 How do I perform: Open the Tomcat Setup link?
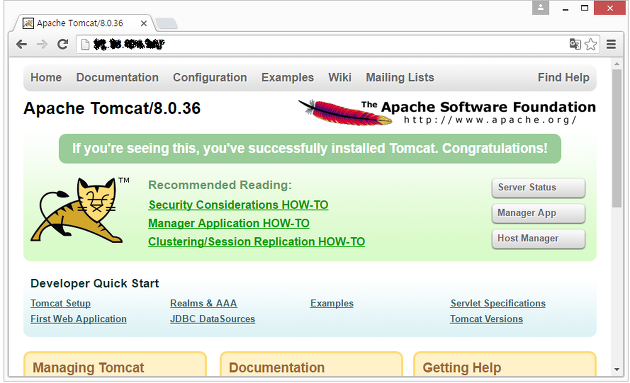(x=61, y=303)
